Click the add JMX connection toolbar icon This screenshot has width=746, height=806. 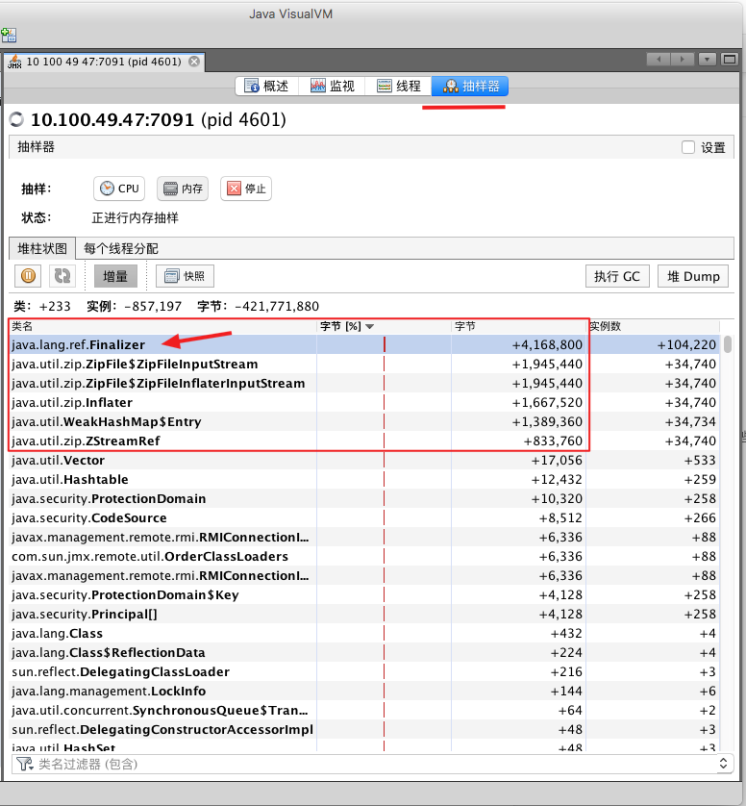(x=9, y=35)
